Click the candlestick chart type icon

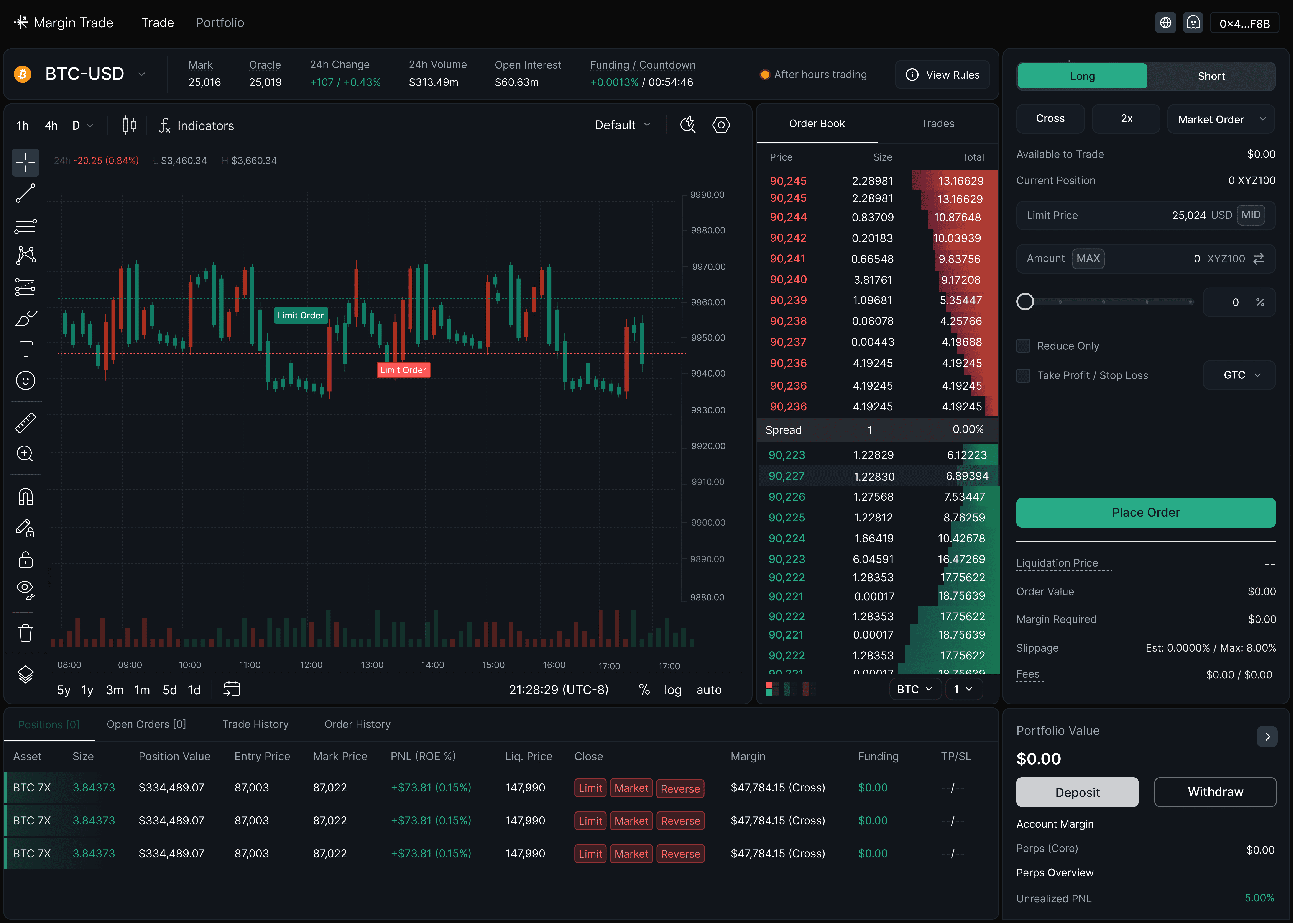(129, 125)
